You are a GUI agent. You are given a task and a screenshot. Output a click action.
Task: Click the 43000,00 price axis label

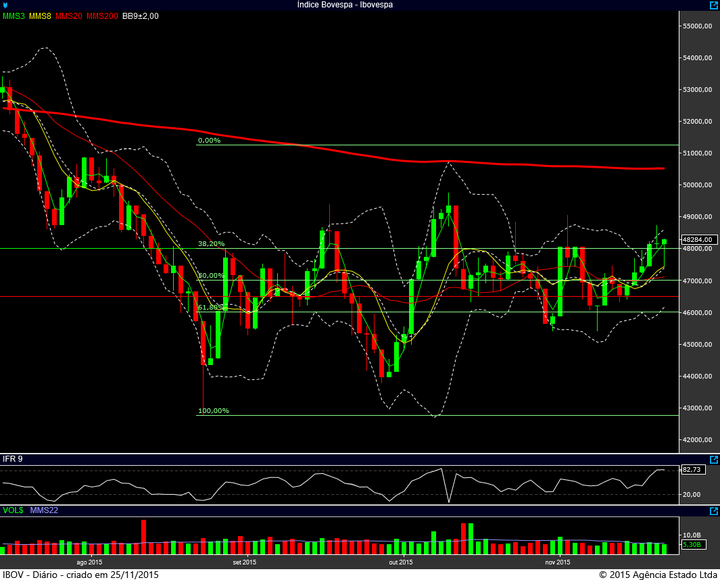pos(698,408)
